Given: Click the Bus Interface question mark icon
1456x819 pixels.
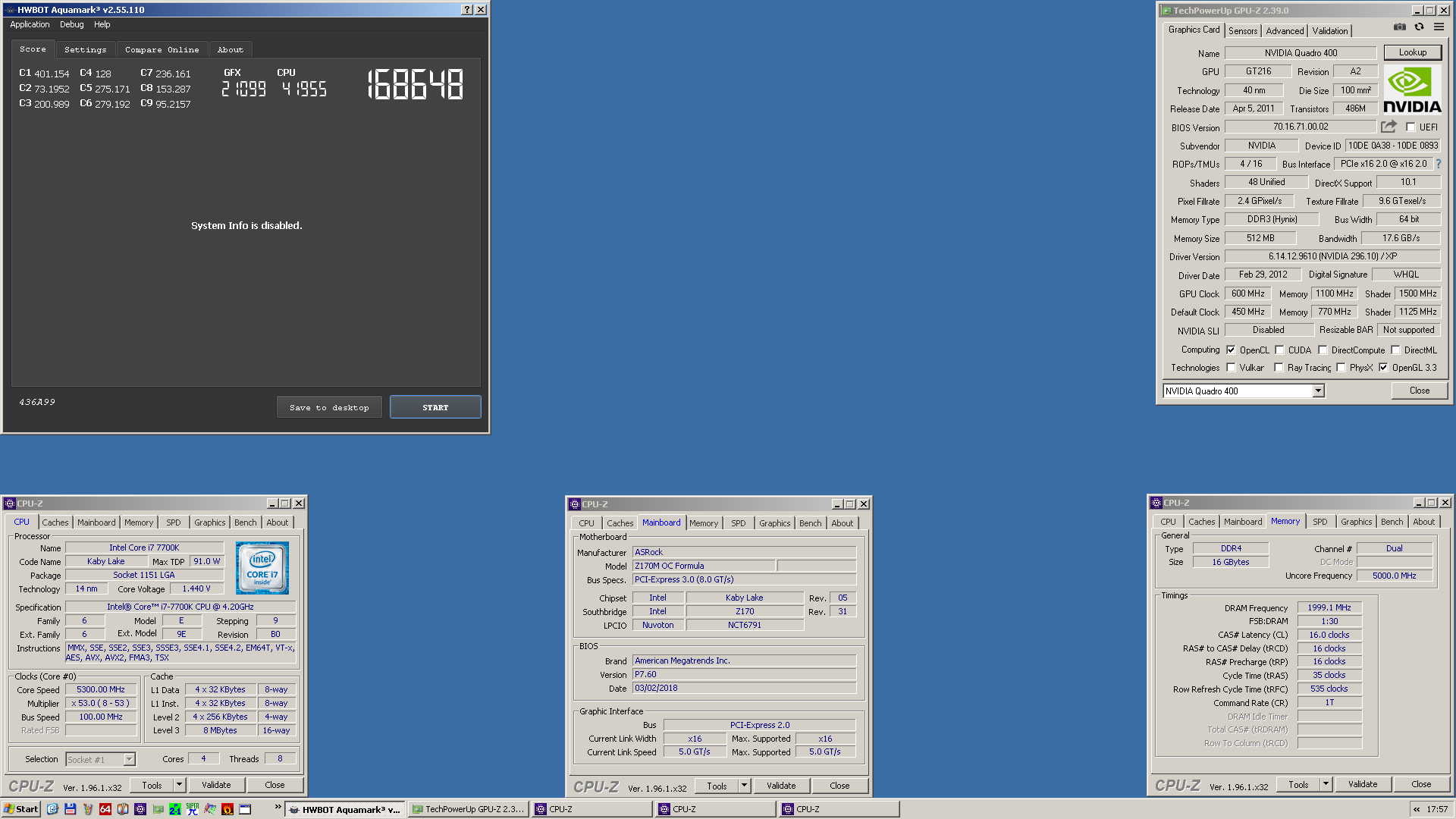Looking at the screenshot, I should click(x=1438, y=164).
